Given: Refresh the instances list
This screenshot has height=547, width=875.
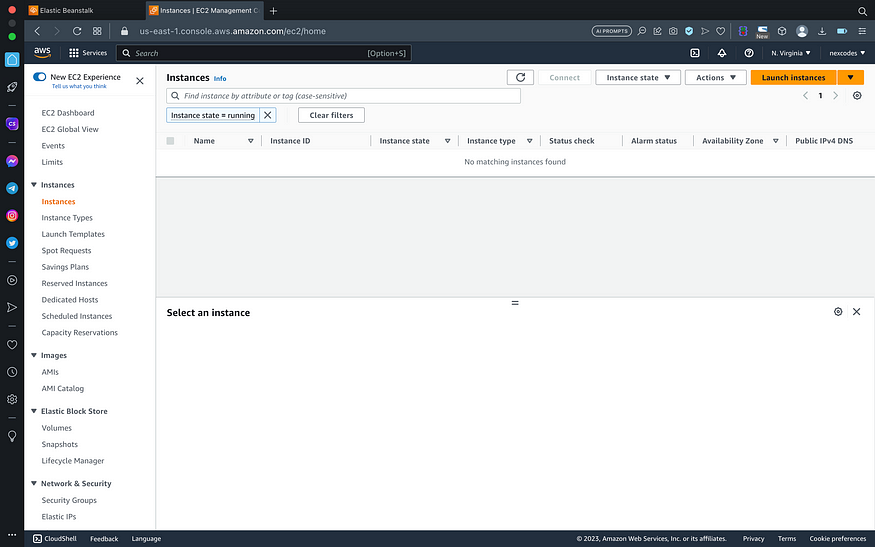Looking at the screenshot, I should point(520,78).
